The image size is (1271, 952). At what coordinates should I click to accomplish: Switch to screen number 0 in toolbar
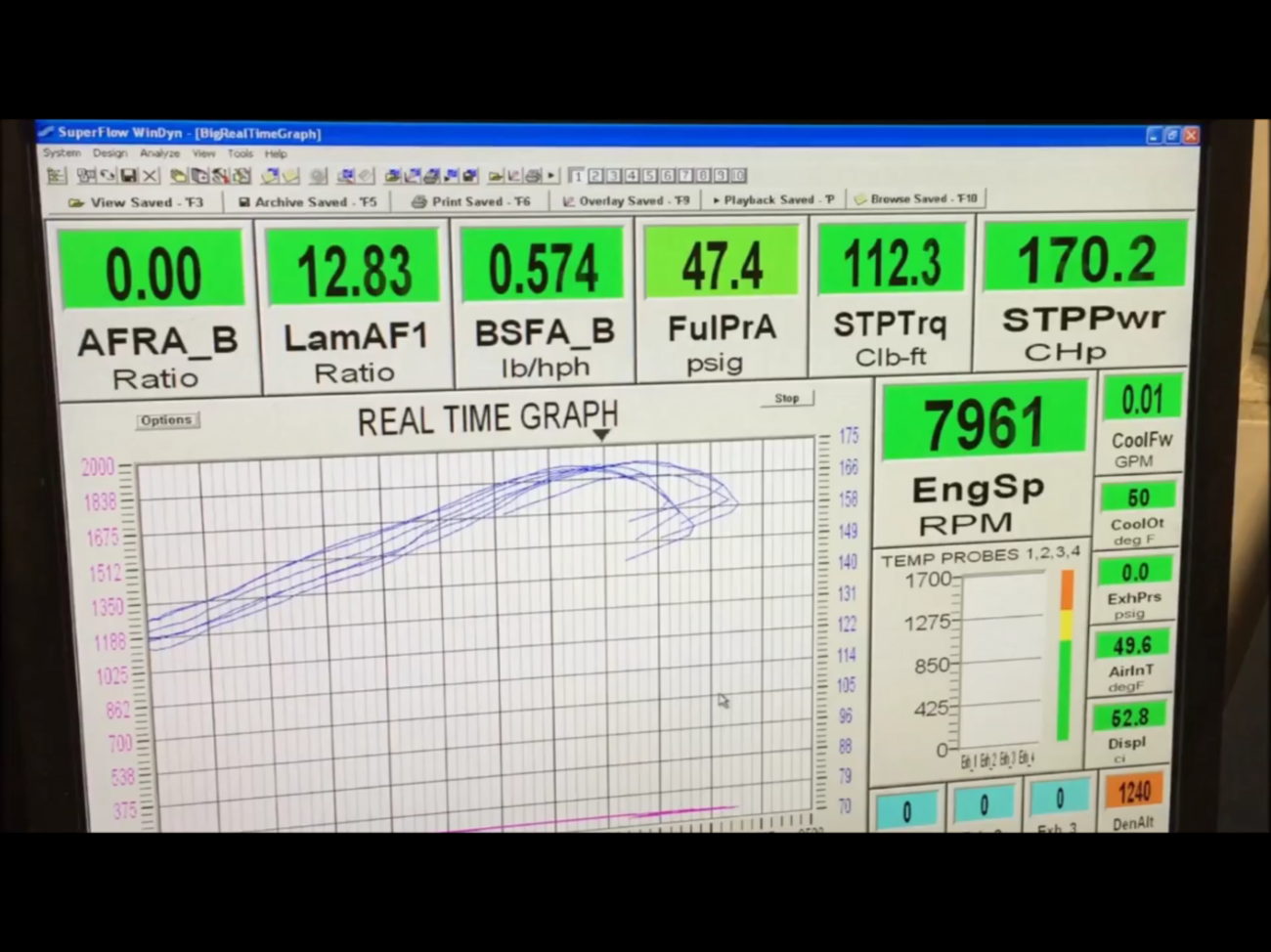pos(738,176)
